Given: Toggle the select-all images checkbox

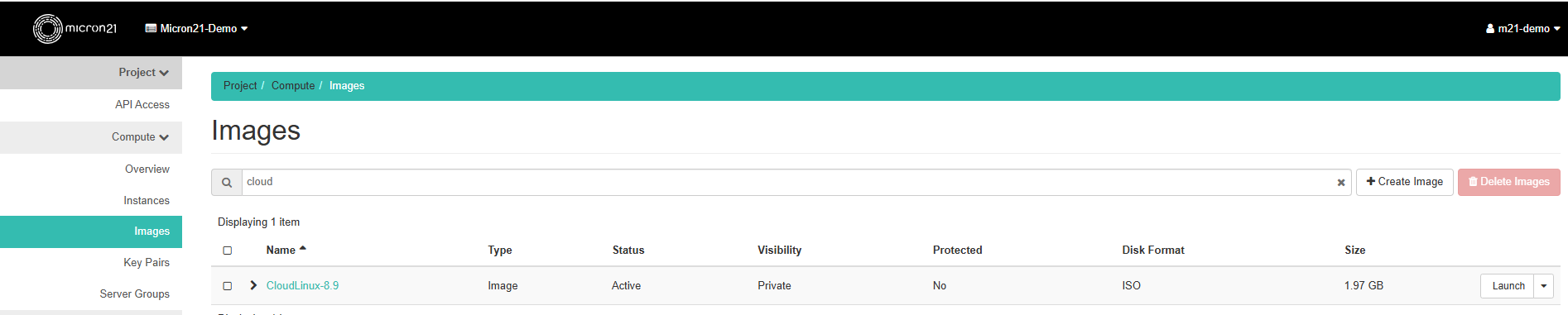Looking at the screenshot, I should (x=228, y=251).
